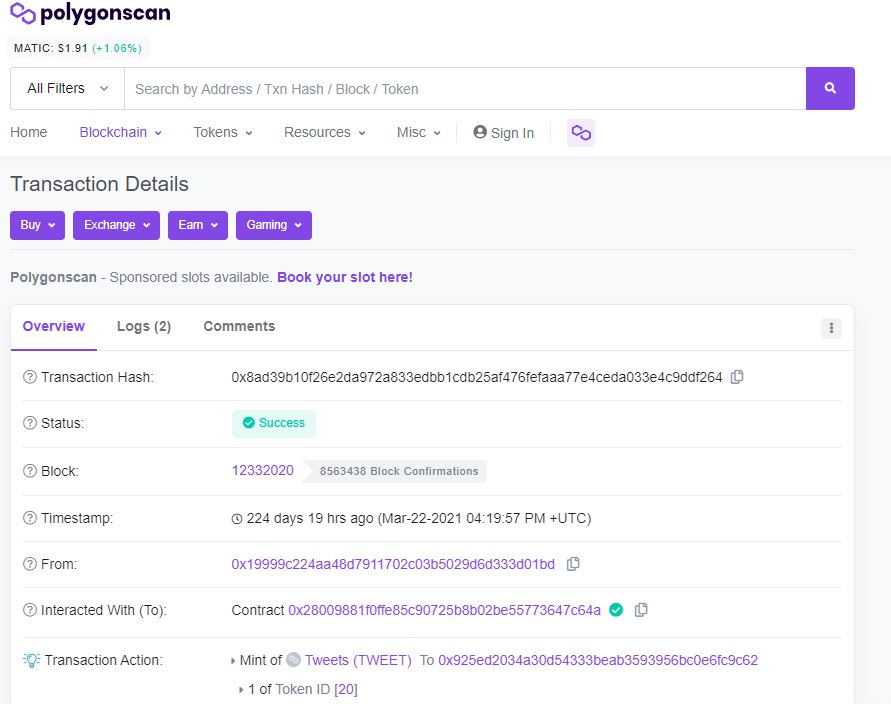
Task: Copy the From address
Action: pos(573,564)
